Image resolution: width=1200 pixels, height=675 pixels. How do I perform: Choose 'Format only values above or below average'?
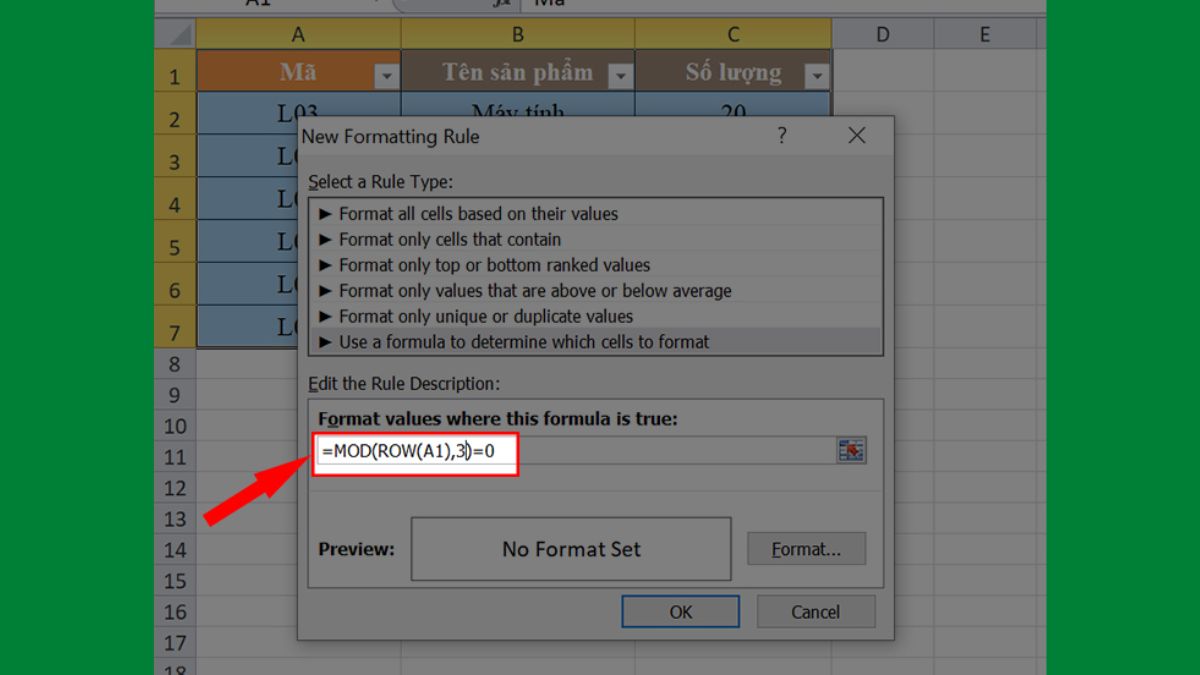[x=535, y=291]
